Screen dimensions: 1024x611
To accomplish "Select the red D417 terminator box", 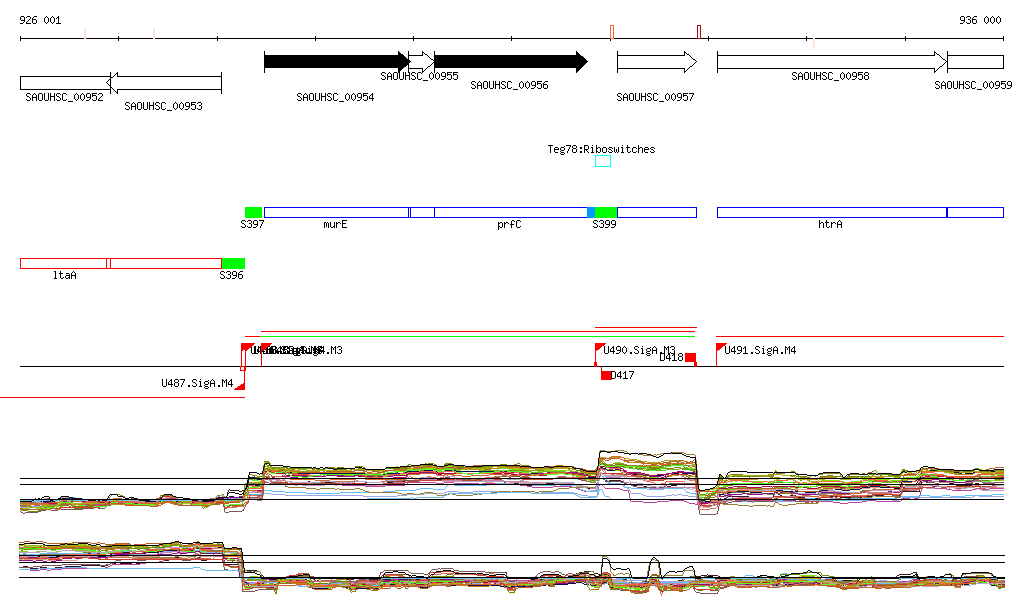I will pos(606,375).
